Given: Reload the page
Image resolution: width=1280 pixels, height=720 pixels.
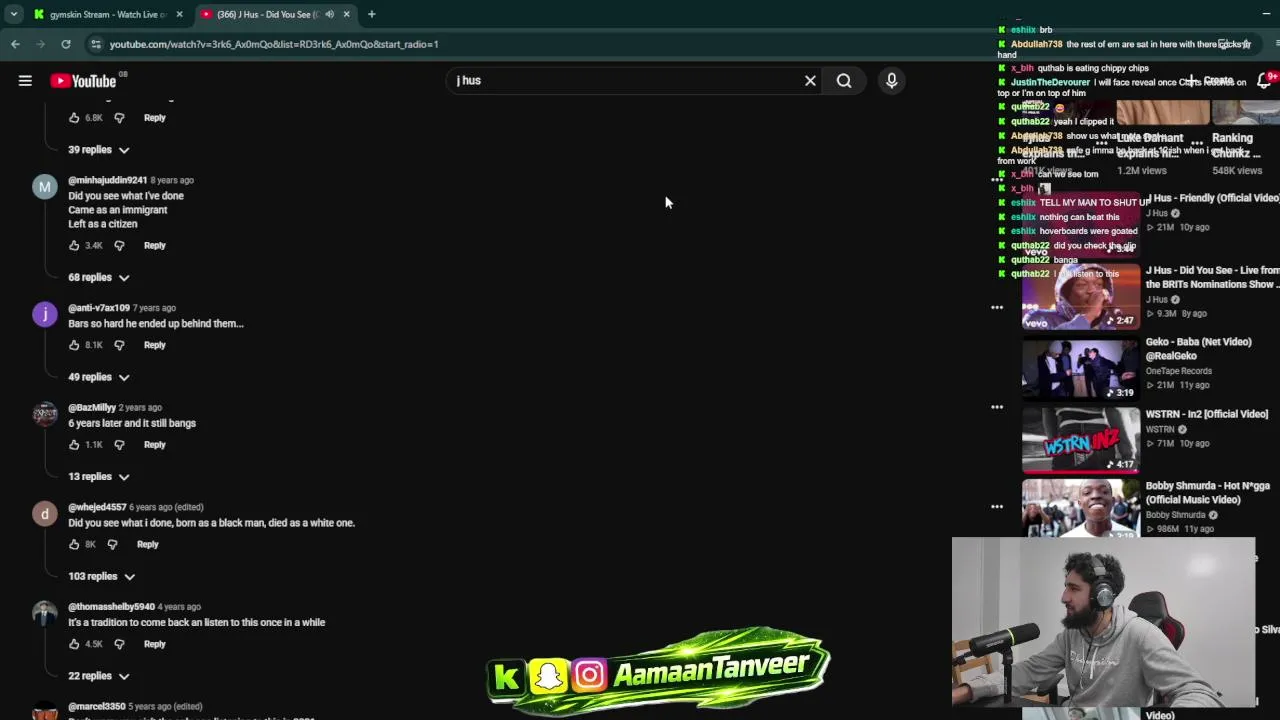Looking at the screenshot, I should pyautogui.click(x=66, y=44).
